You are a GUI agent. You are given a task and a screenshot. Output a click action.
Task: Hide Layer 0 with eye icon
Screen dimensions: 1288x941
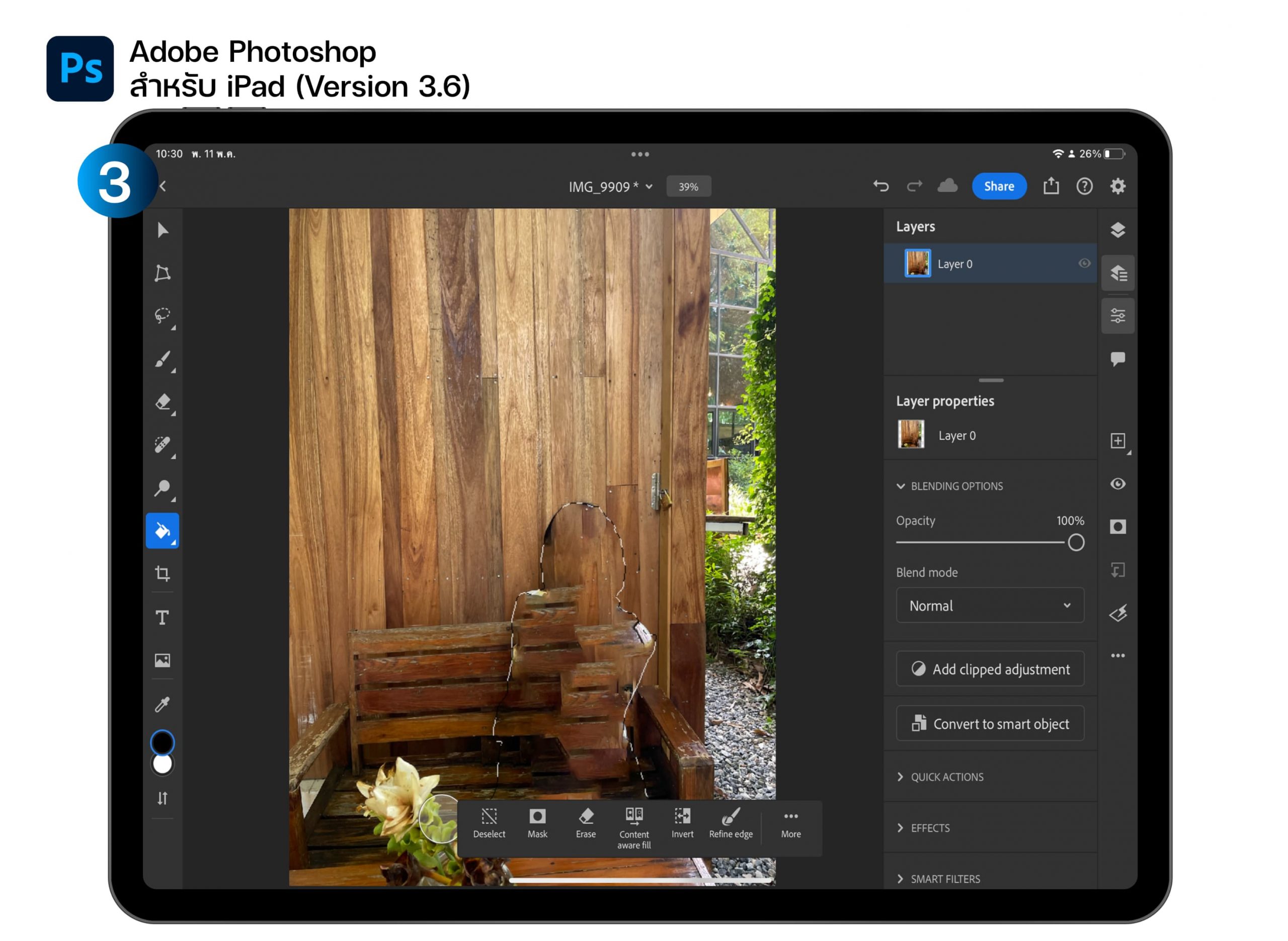(1085, 264)
